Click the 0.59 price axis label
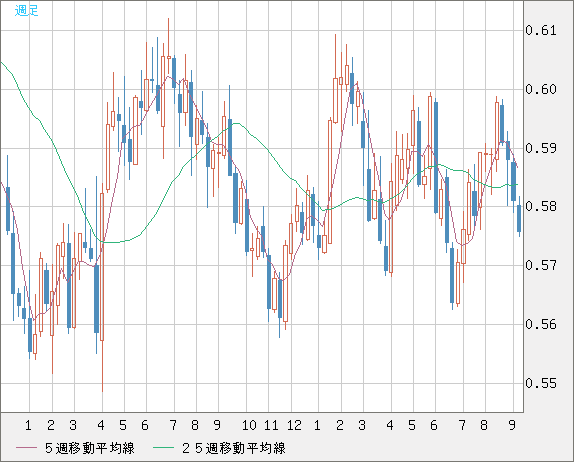Image resolution: width=574 pixels, height=462 pixels. coord(541,148)
